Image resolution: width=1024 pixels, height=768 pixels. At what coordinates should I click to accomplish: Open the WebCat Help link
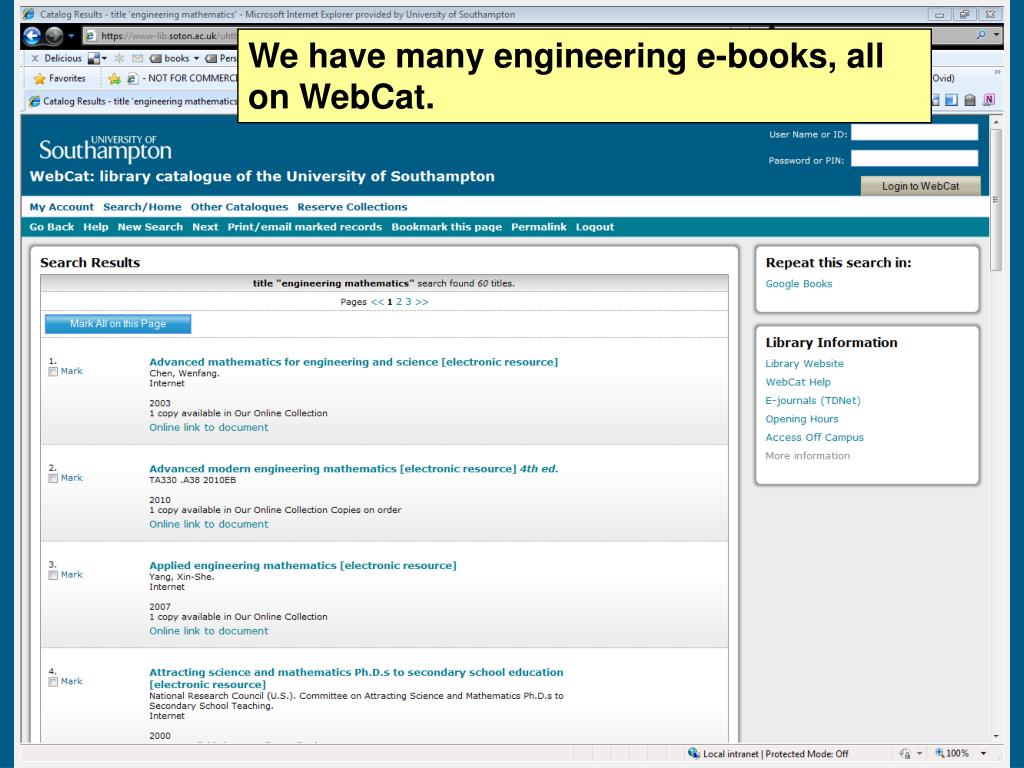[x=798, y=382]
